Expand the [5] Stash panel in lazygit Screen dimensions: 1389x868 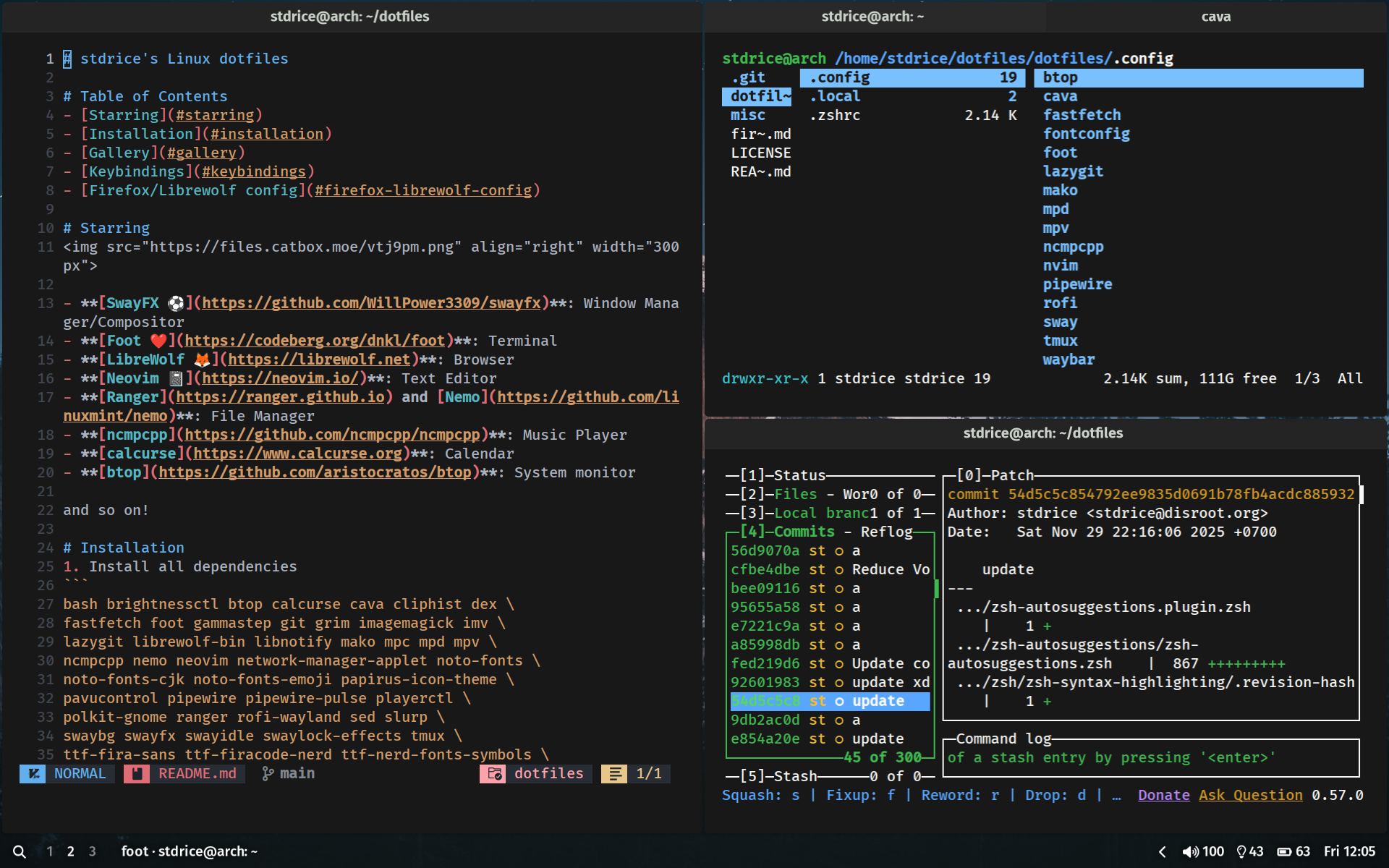(794, 776)
